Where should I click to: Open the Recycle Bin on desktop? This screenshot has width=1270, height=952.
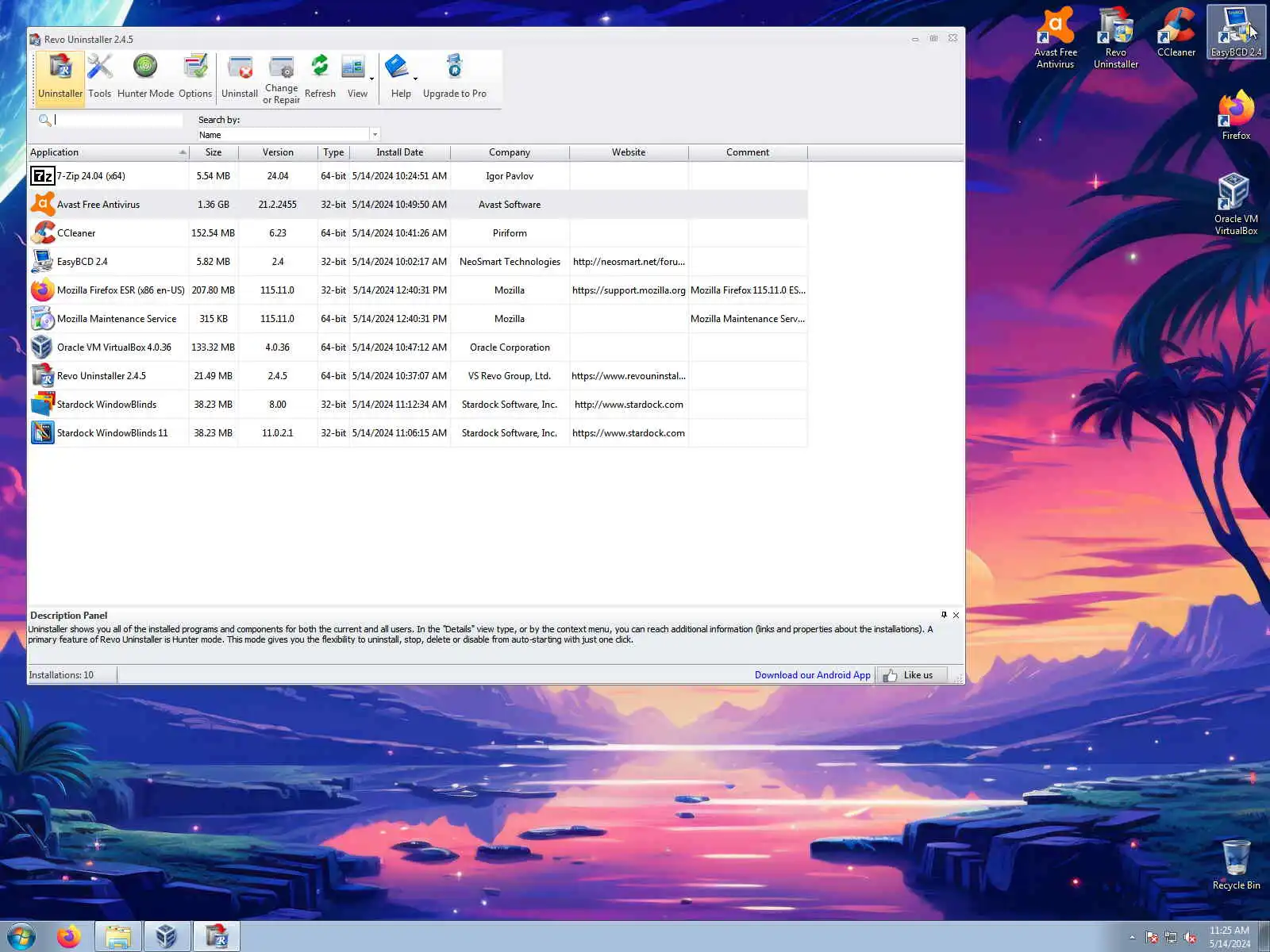[1237, 865]
